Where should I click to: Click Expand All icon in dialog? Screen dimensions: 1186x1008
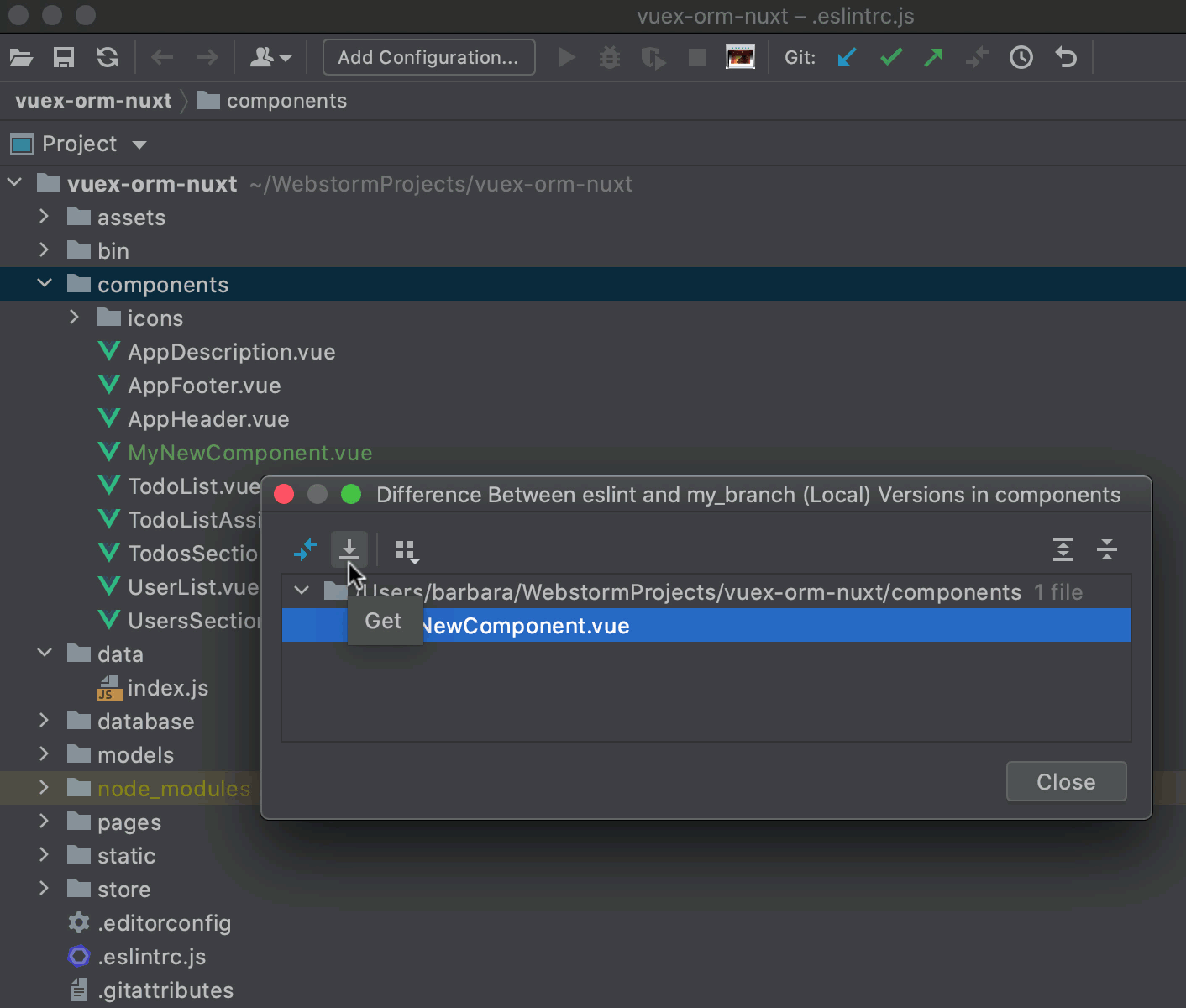point(1063,549)
